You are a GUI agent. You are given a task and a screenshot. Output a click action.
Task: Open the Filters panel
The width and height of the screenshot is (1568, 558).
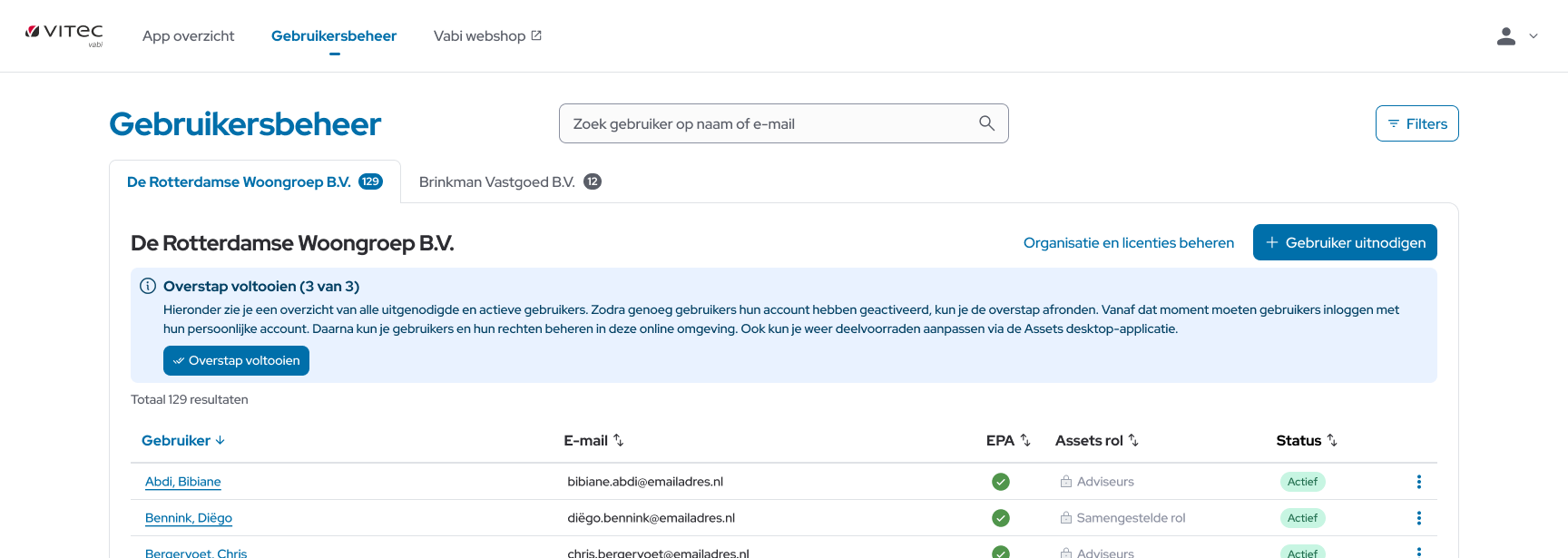click(x=1416, y=123)
